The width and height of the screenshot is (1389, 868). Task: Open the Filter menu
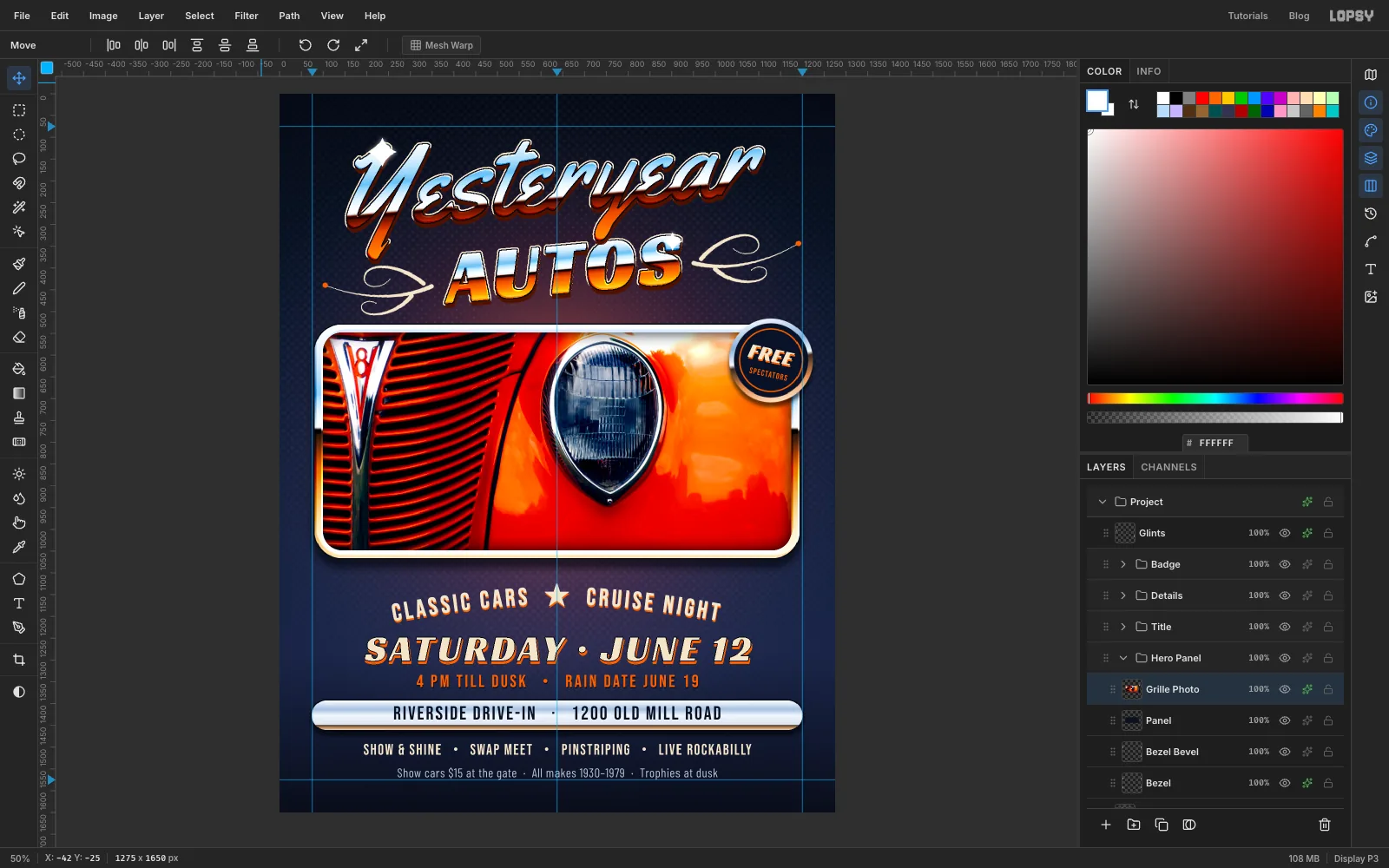[x=247, y=16]
